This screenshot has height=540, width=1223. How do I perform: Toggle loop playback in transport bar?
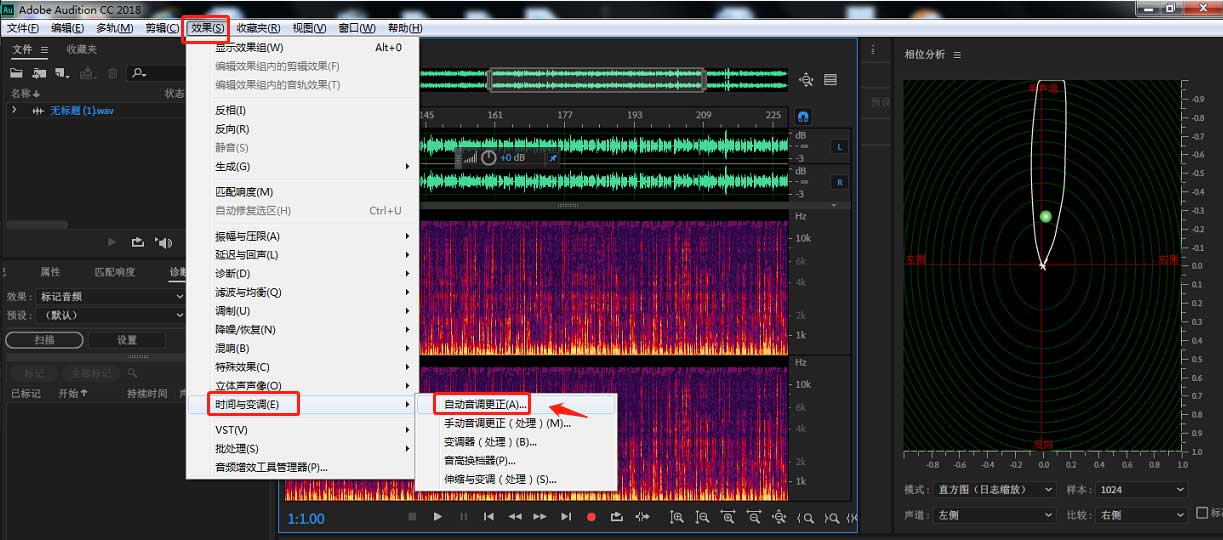(x=616, y=517)
